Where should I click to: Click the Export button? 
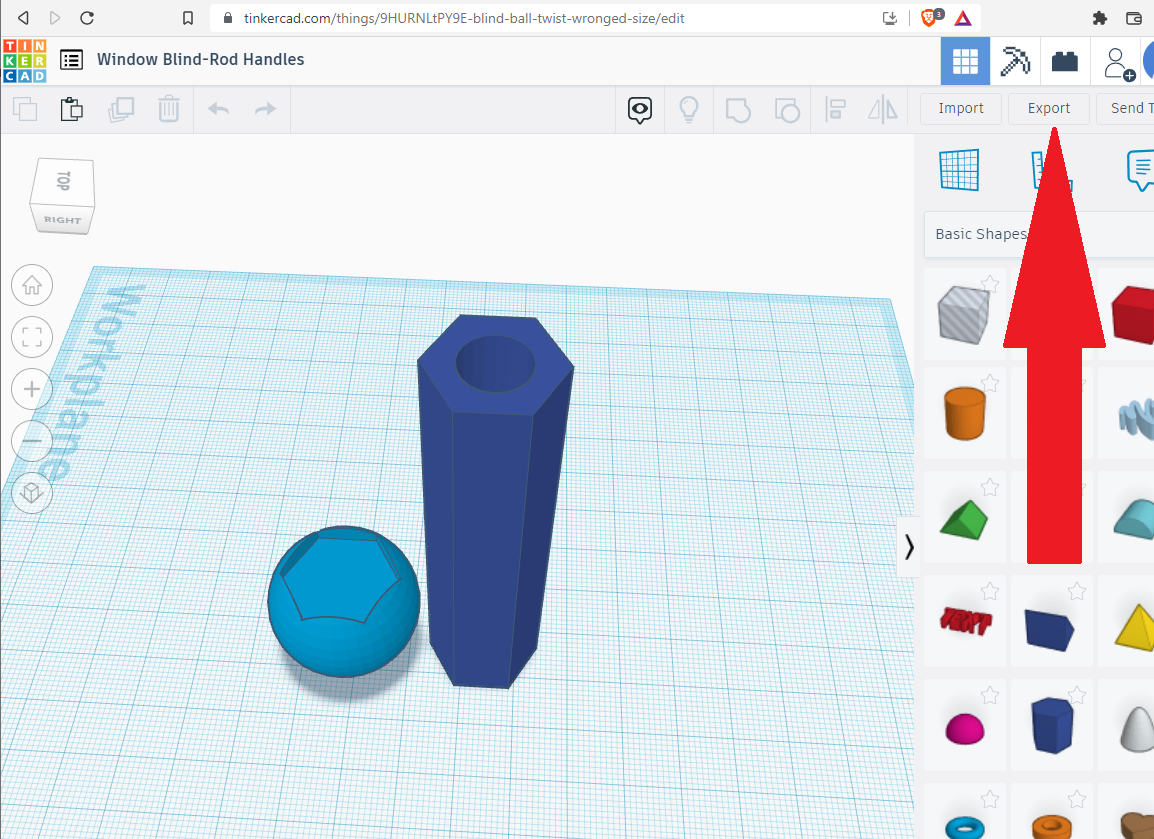pyautogui.click(x=1049, y=108)
